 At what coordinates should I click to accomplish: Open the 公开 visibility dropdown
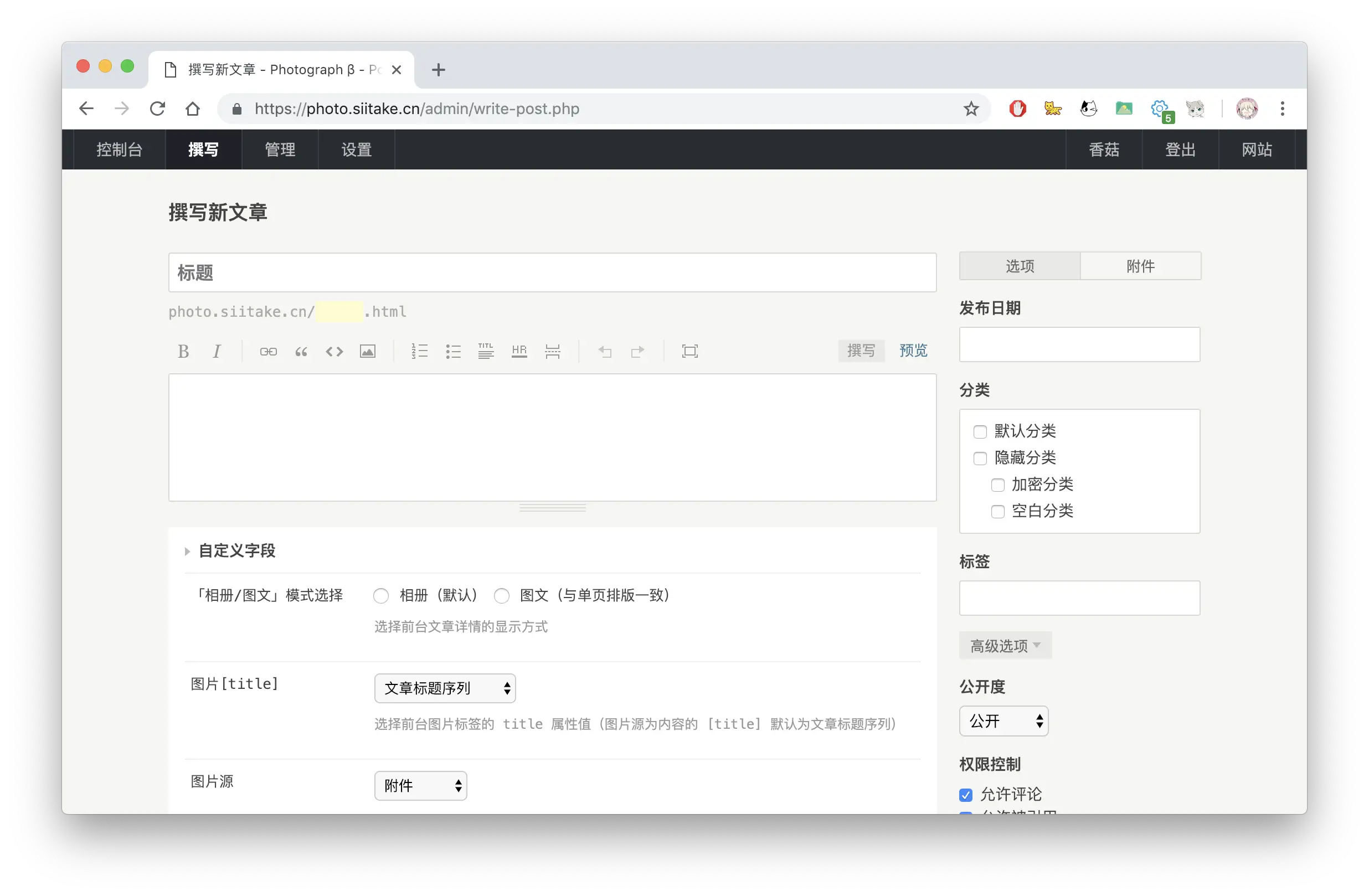pyautogui.click(x=1003, y=720)
